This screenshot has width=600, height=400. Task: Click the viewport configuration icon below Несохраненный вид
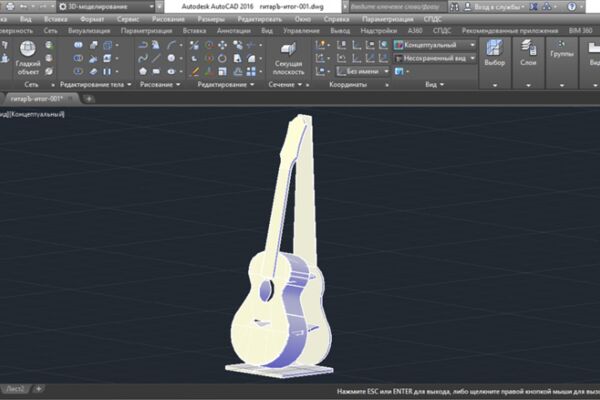click(x=399, y=71)
